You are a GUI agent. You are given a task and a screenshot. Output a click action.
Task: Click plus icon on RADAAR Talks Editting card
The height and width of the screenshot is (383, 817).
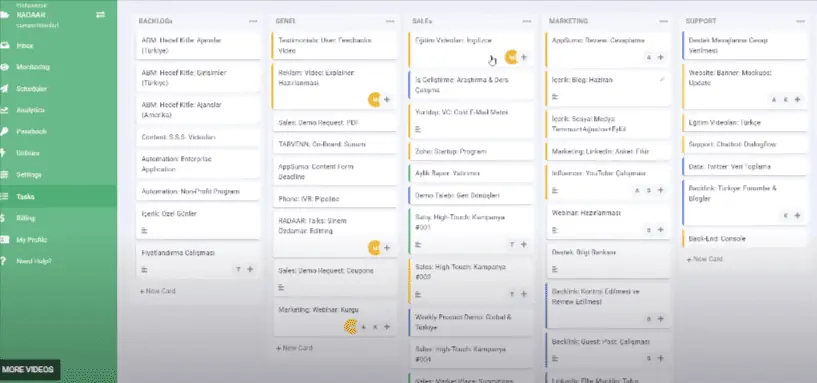tap(387, 248)
